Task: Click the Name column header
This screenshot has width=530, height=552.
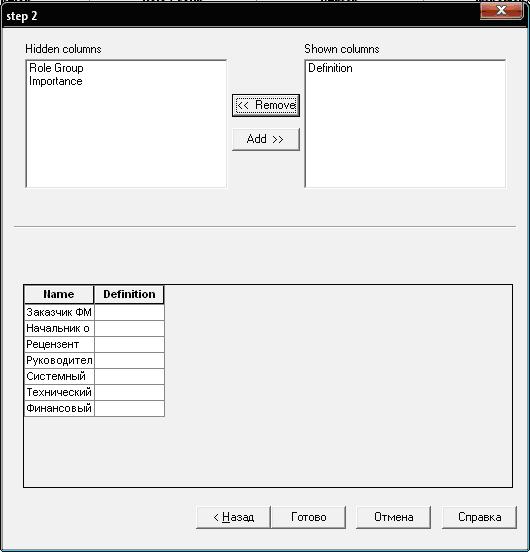Action: click(59, 294)
